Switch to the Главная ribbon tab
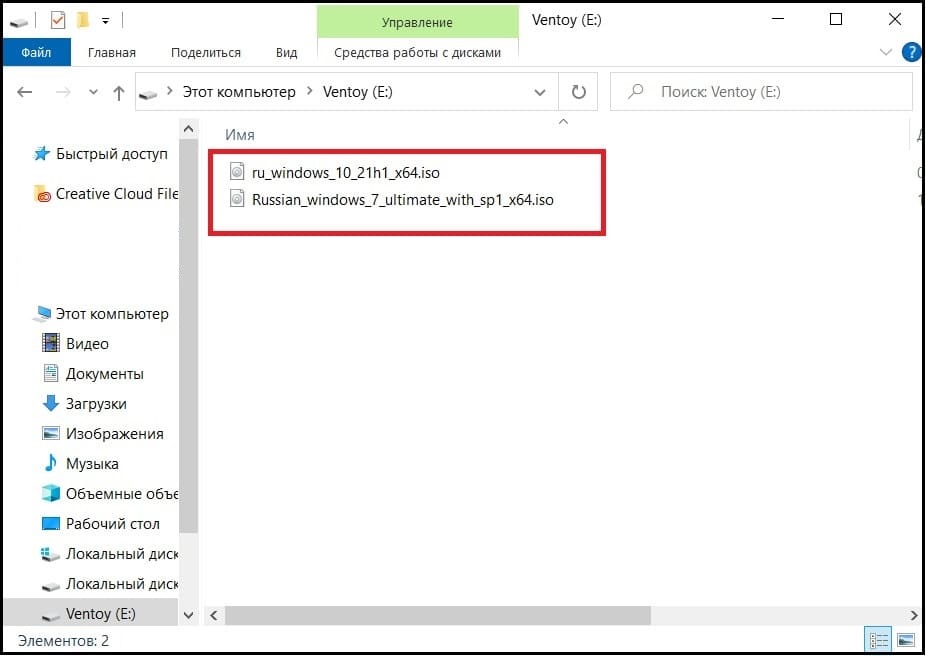The height and width of the screenshot is (656, 926). click(x=112, y=53)
